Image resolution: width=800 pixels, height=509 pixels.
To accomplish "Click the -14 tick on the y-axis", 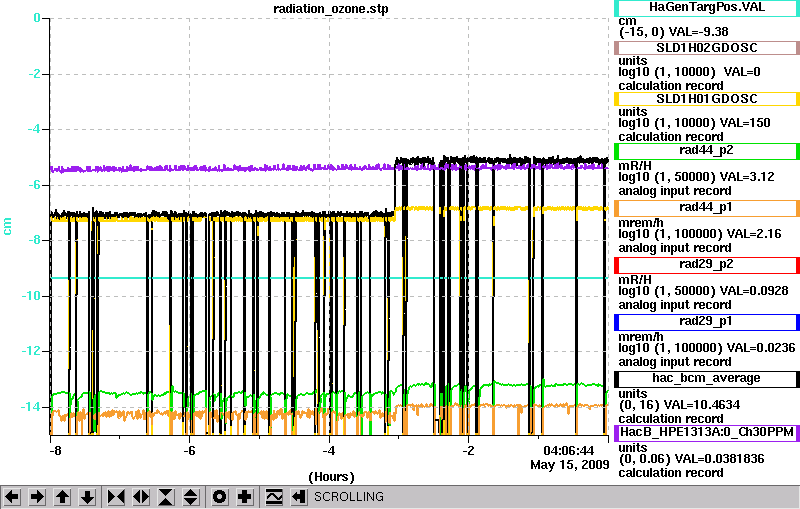I will tap(31, 406).
